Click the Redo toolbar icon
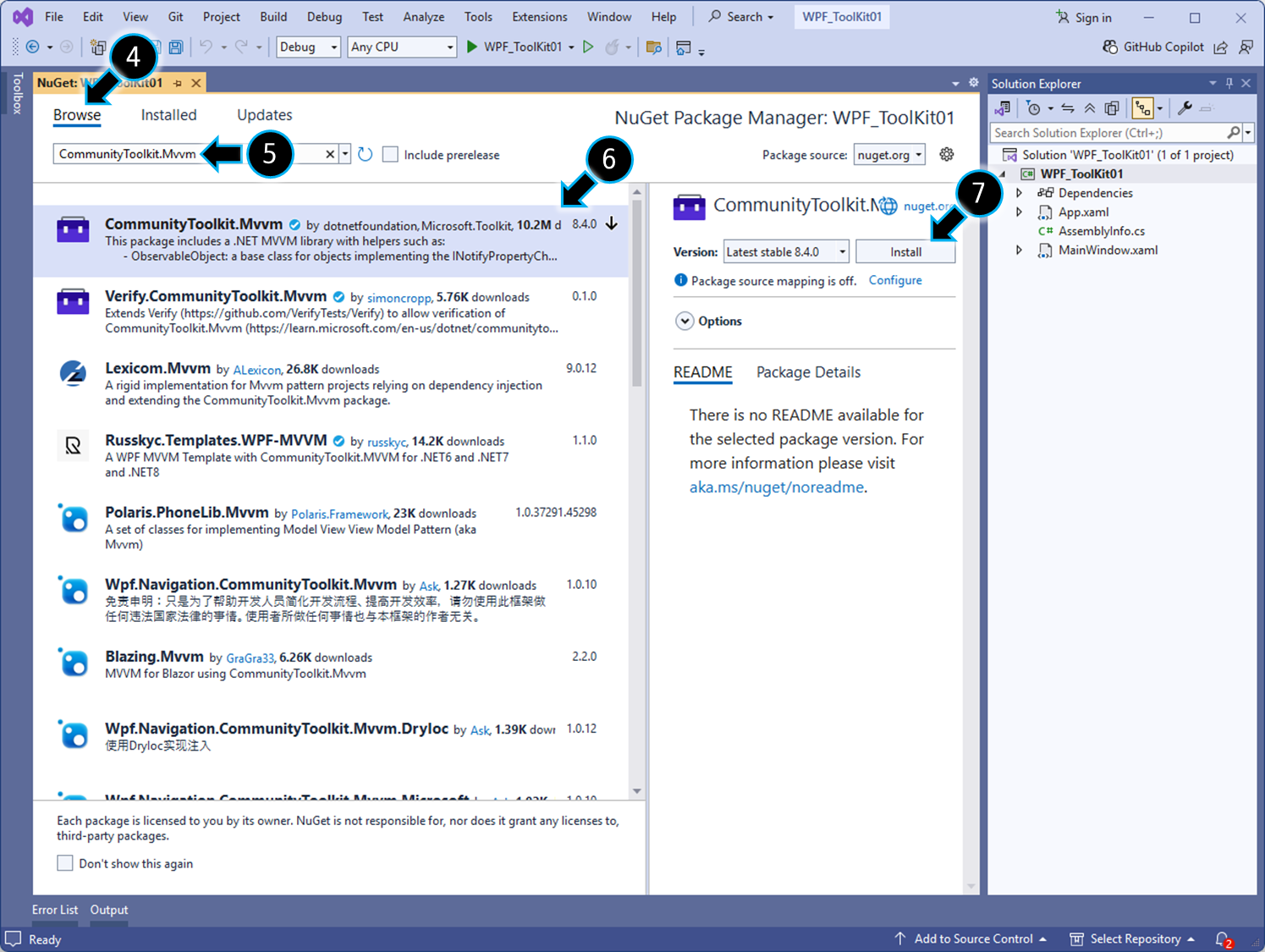 241,47
